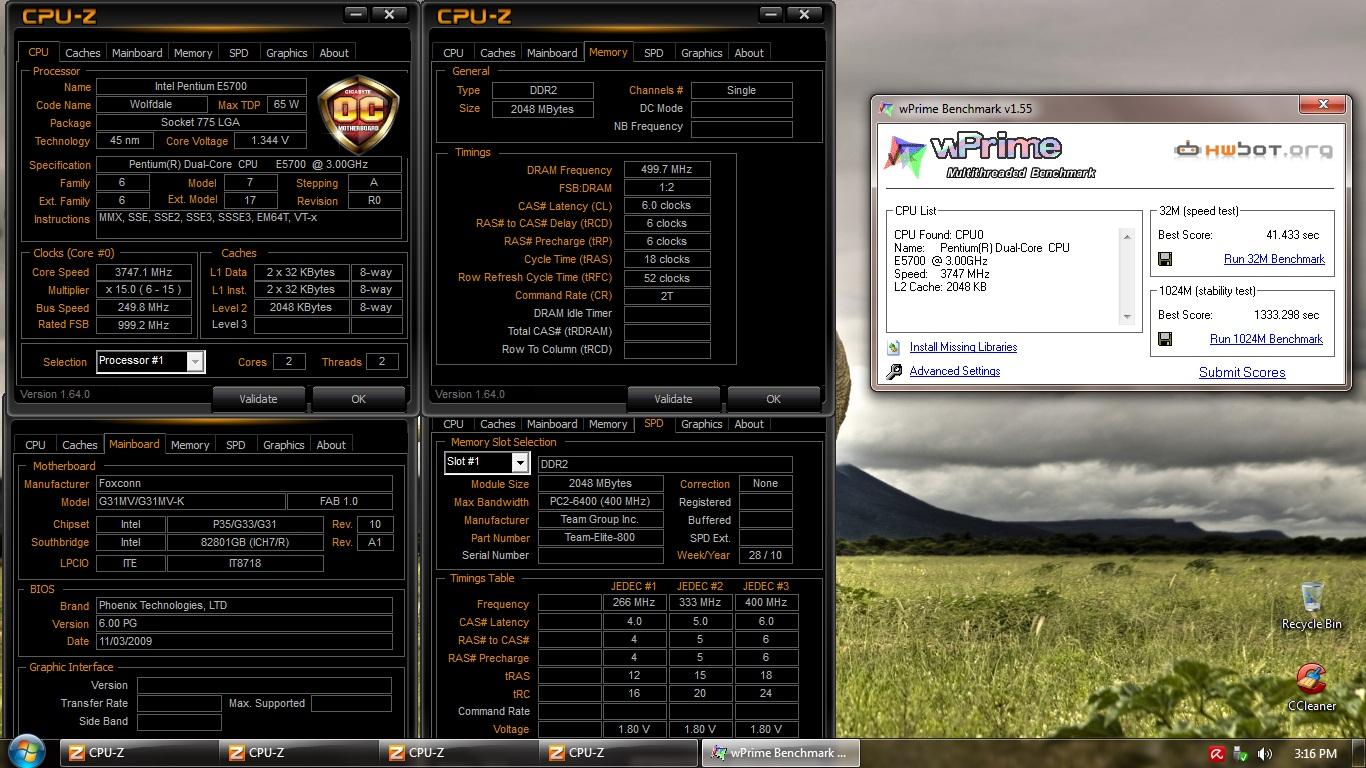Image resolution: width=1366 pixels, height=768 pixels.
Task: Click the Command Rate value 2T
Action: pos(667,296)
